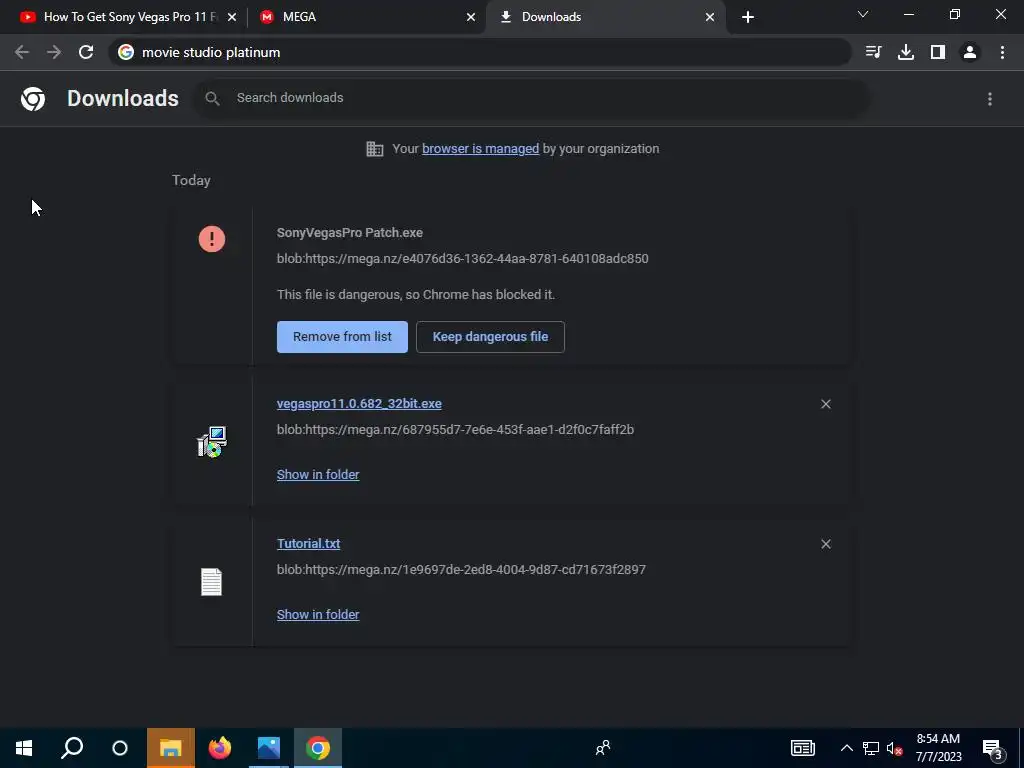Go back using browser back arrow
The width and height of the screenshot is (1024, 768).
click(x=22, y=52)
